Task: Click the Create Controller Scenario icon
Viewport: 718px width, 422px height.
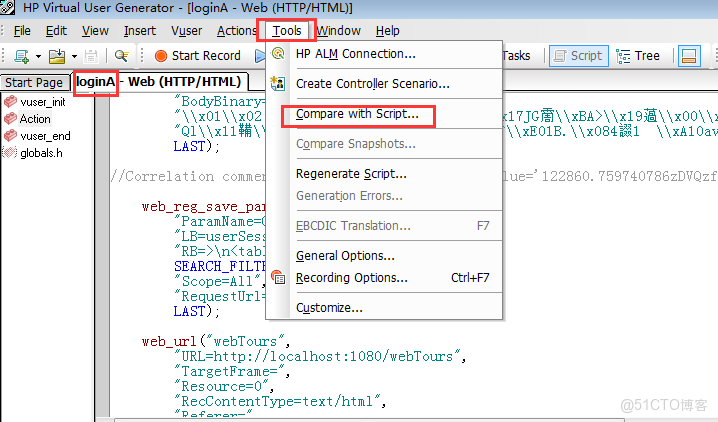Action: click(x=278, y=83)
